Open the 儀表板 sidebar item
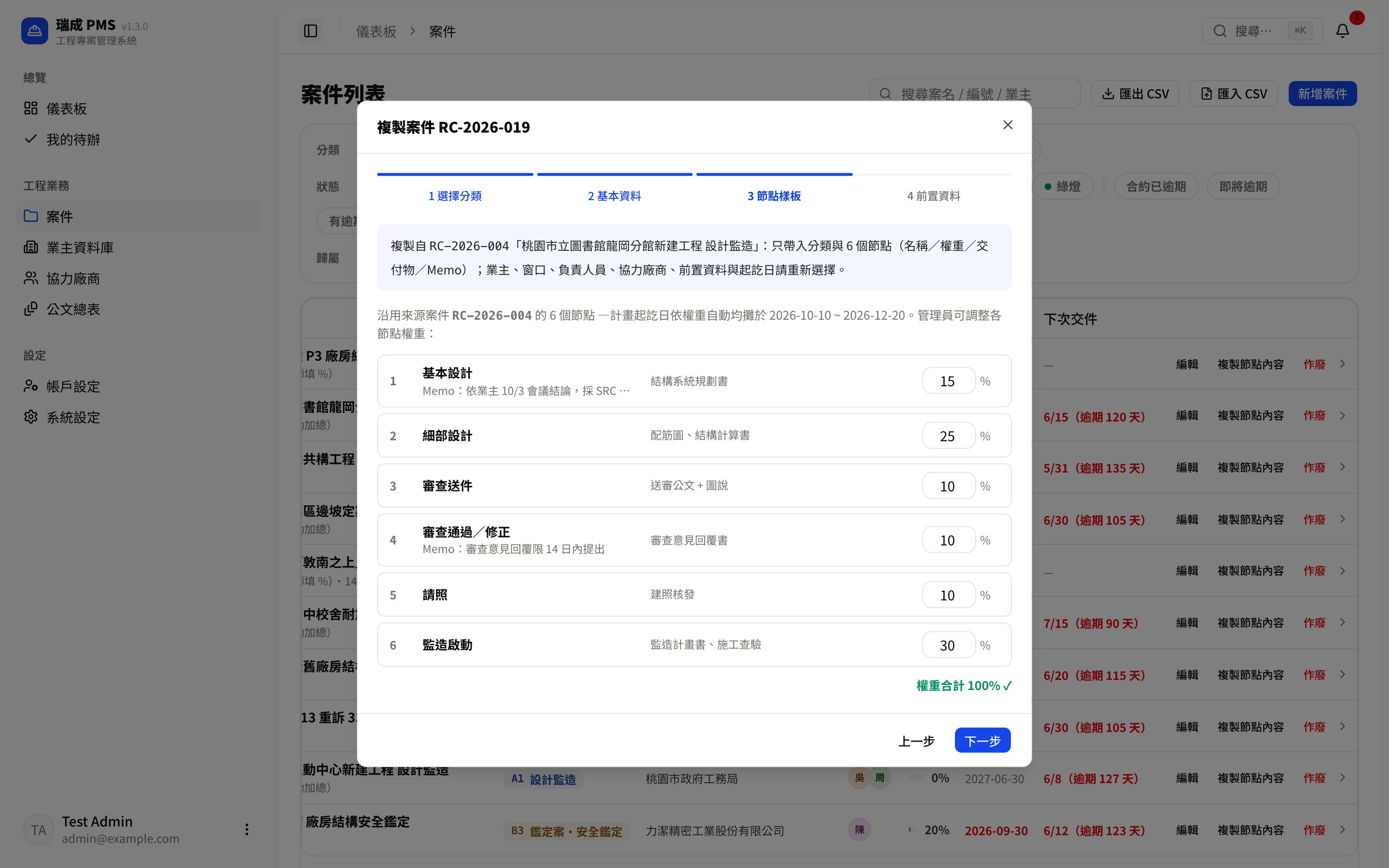Viewport: 1389px width, 868px height. pos(139,108)
